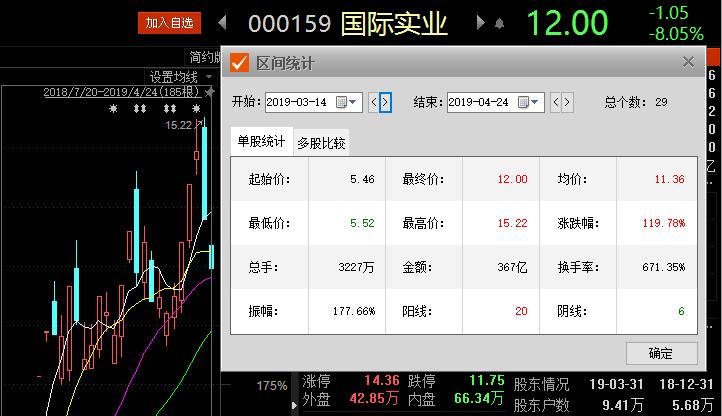Expand the small arrow left of 外盘
The width and height of the screenshot is (722, 416).
[294, 405]
